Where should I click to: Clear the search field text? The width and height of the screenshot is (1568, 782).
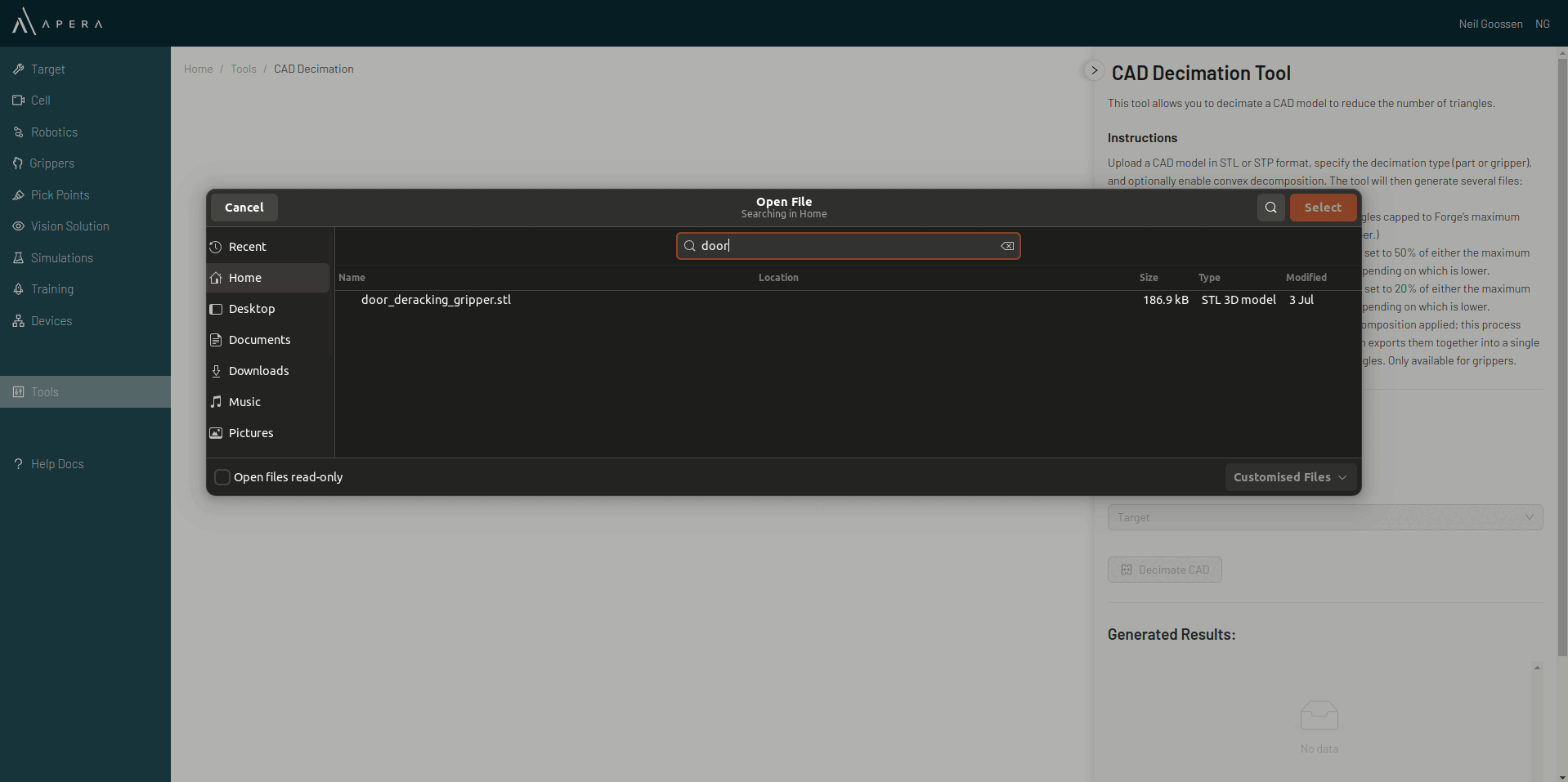point(1007,246)
